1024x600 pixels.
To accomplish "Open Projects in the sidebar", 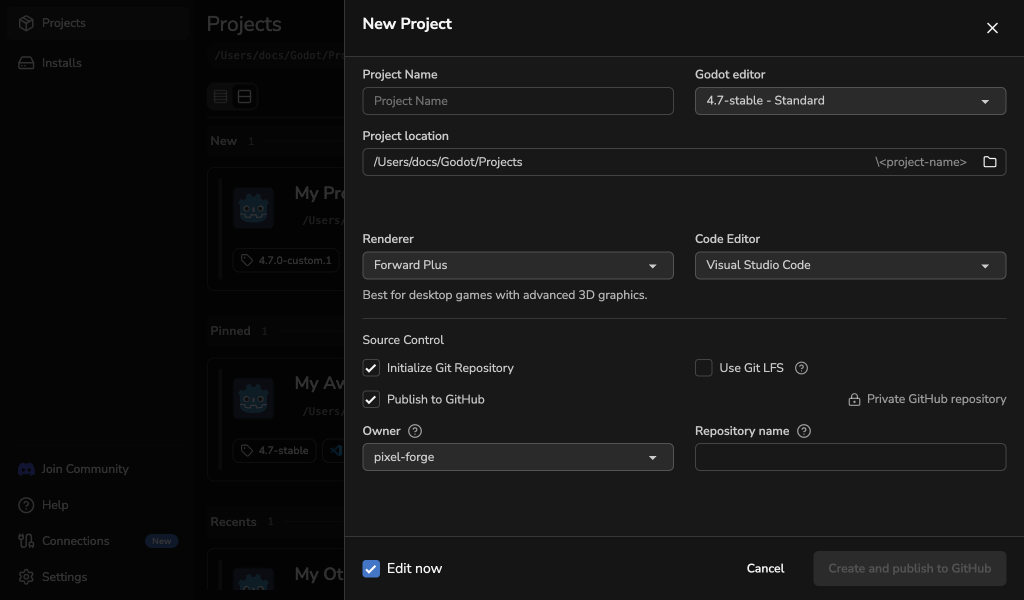I will (x=98, y=23).
